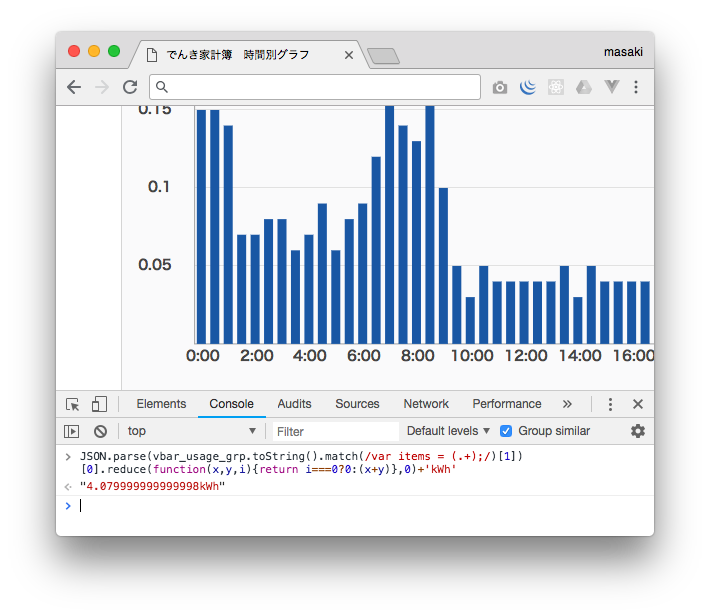Click the console Filter field
The width and height of the screenshot is (710, 616).
[x=336, y=432]
